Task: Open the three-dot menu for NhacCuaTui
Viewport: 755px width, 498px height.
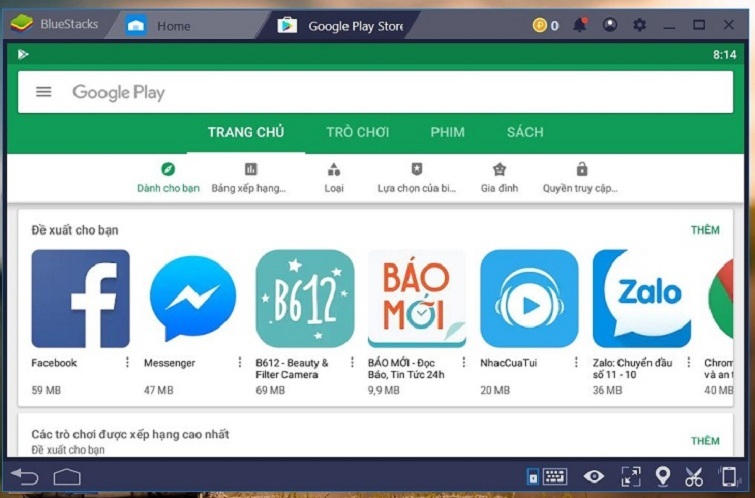Action: [576, 363]
